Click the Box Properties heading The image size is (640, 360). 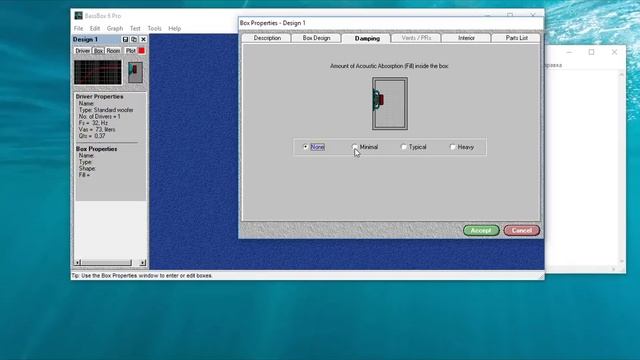(x=96, y=149)
